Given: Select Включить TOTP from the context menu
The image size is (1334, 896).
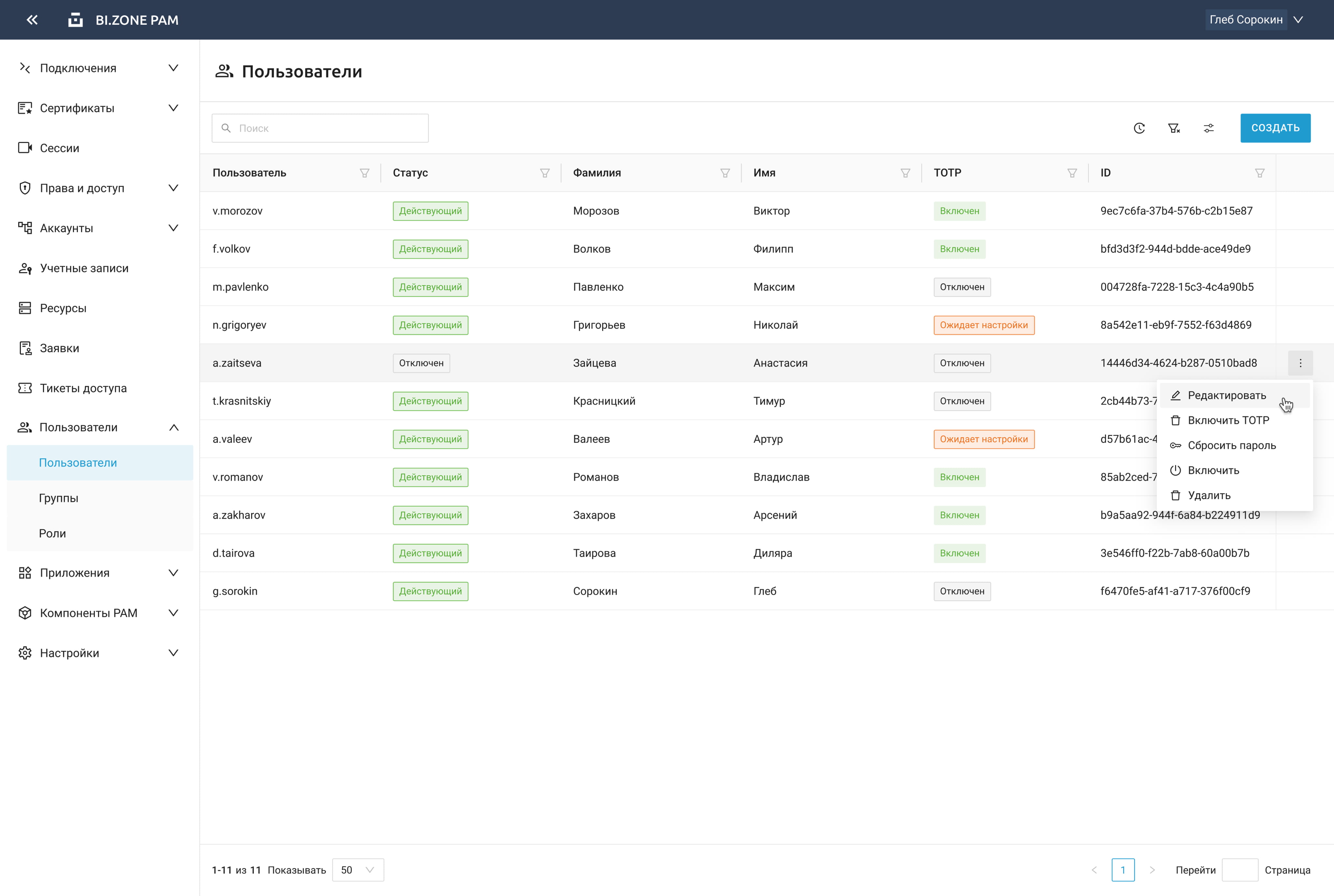Looking at the screenshot, I should pos(1228,420).
